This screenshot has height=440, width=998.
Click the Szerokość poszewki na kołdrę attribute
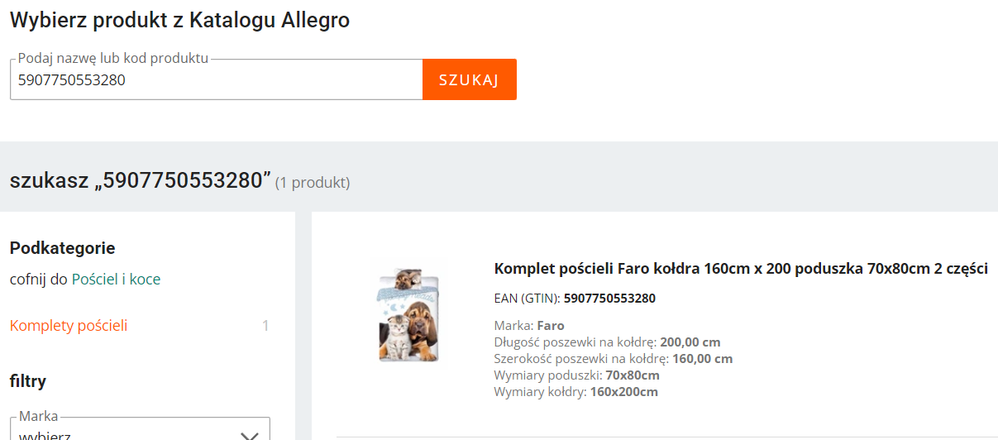point(613,358)
